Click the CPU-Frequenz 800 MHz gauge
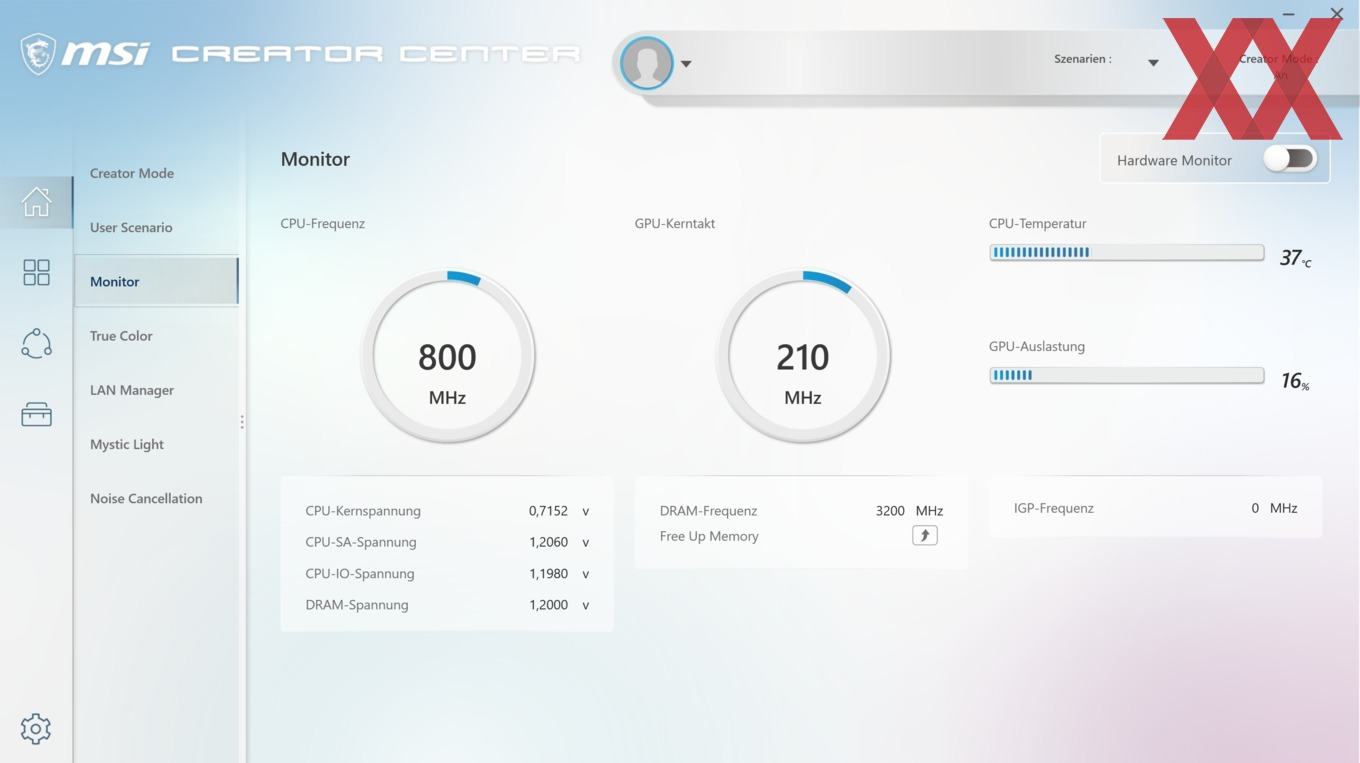This screenshot has width=1360, height=763. point(447,356)
